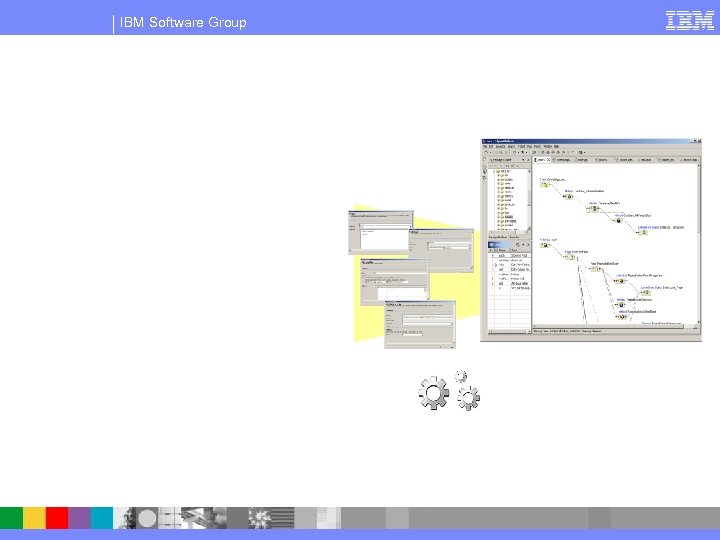This screenshot has height=540, width=720.
Task: Click the dialog containing the white list box
Action: (381, 232)
